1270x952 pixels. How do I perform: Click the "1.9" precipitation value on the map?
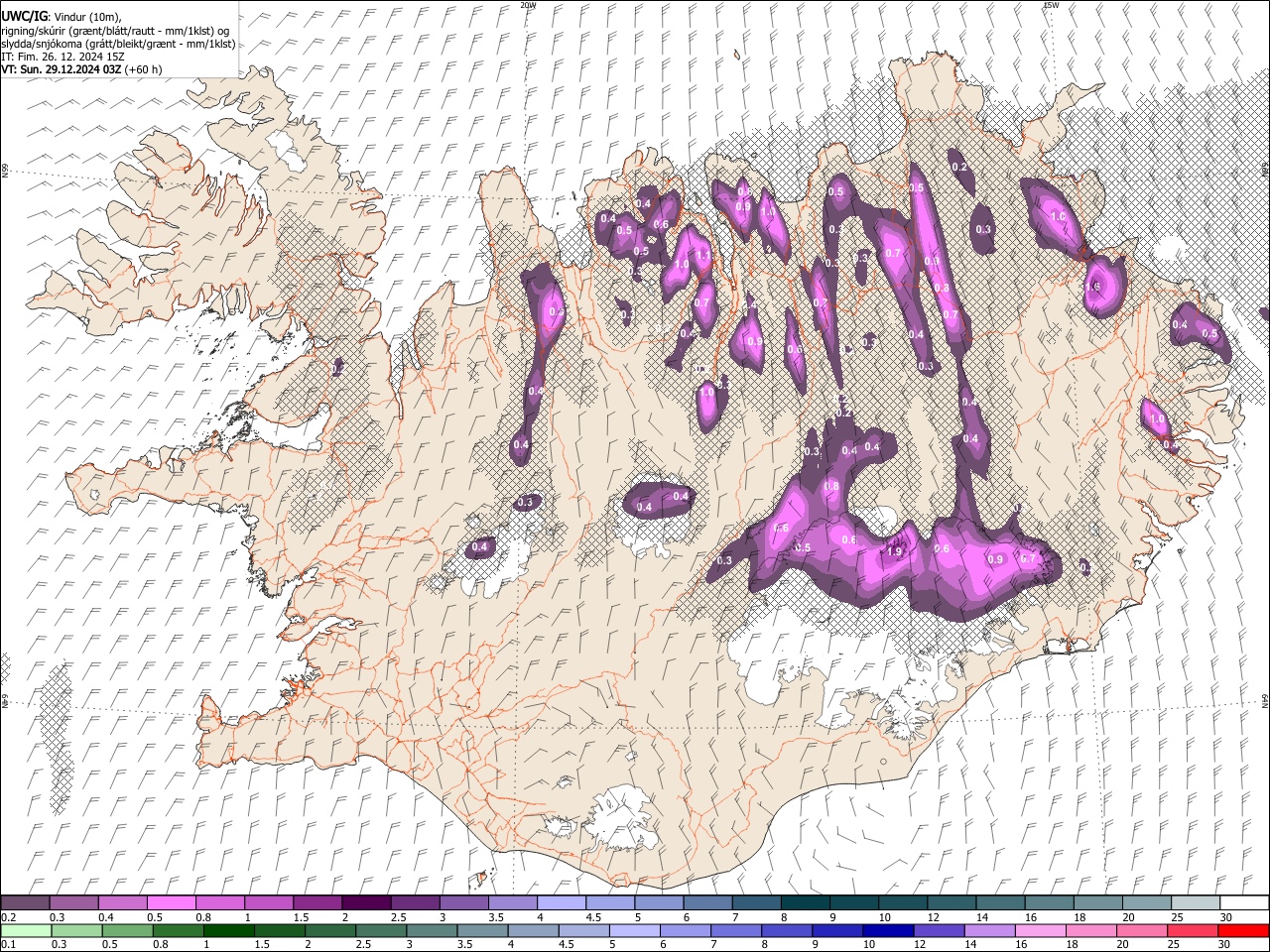coord(894,552)
